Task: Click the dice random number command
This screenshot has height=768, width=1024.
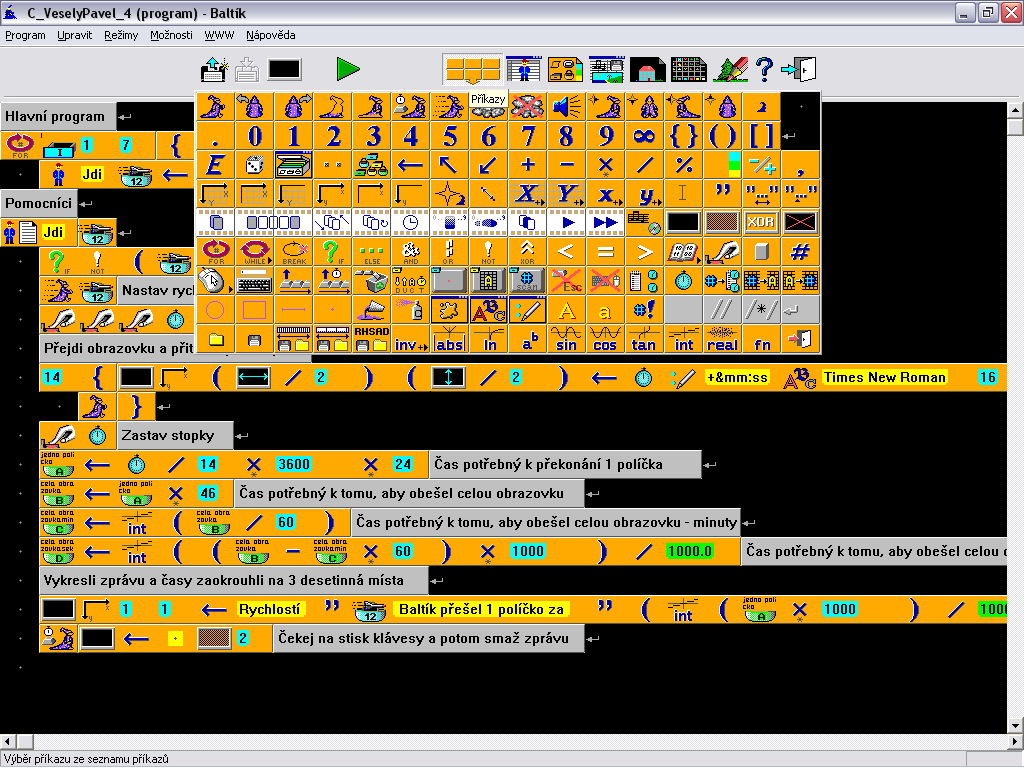Action: (x=254, y=165)
